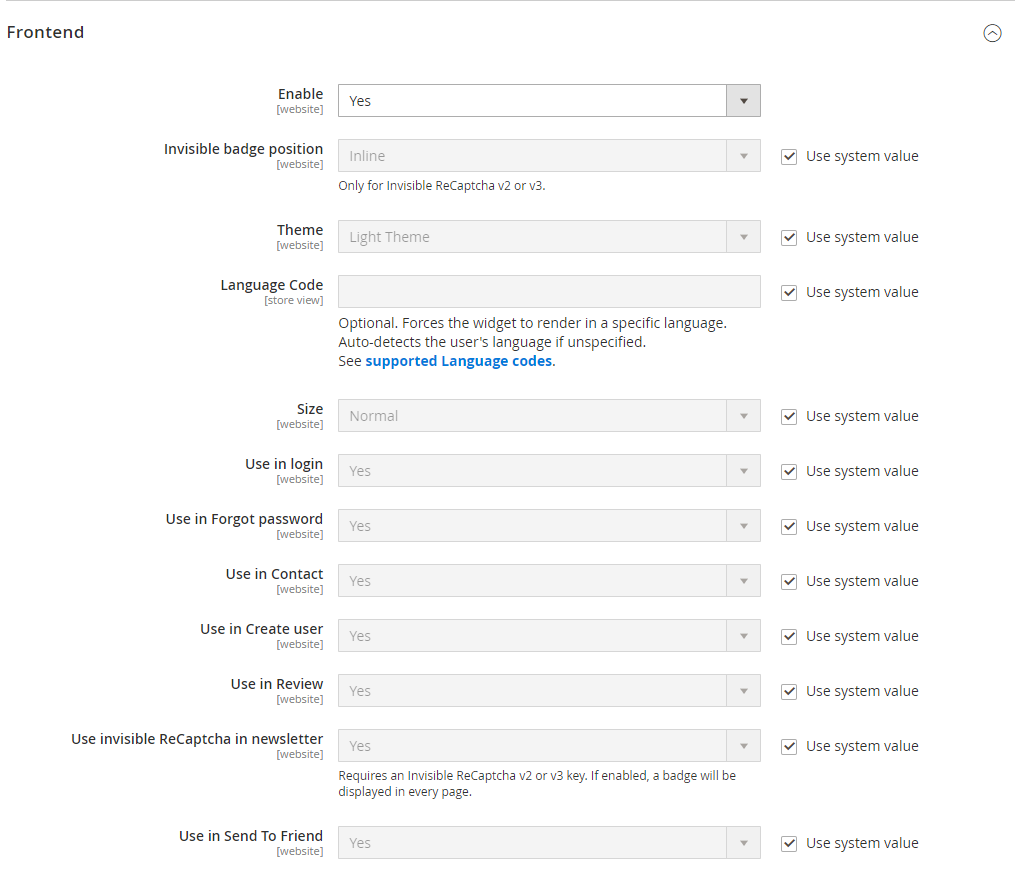Click the Language Code label
Image resolution: width=1019 pixels, height=885 pixels.
click(272, 285)
